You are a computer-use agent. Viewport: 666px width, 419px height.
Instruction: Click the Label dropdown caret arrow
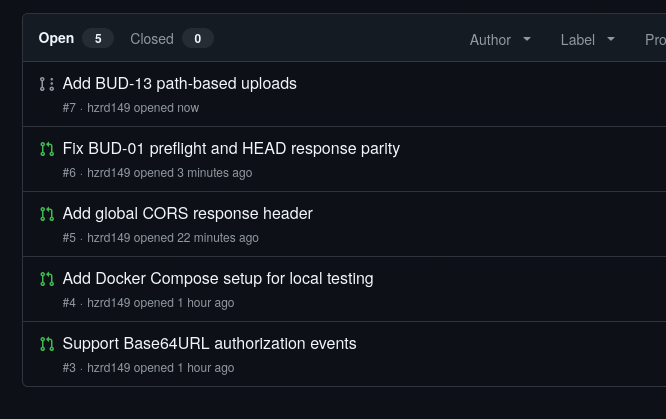611,39
